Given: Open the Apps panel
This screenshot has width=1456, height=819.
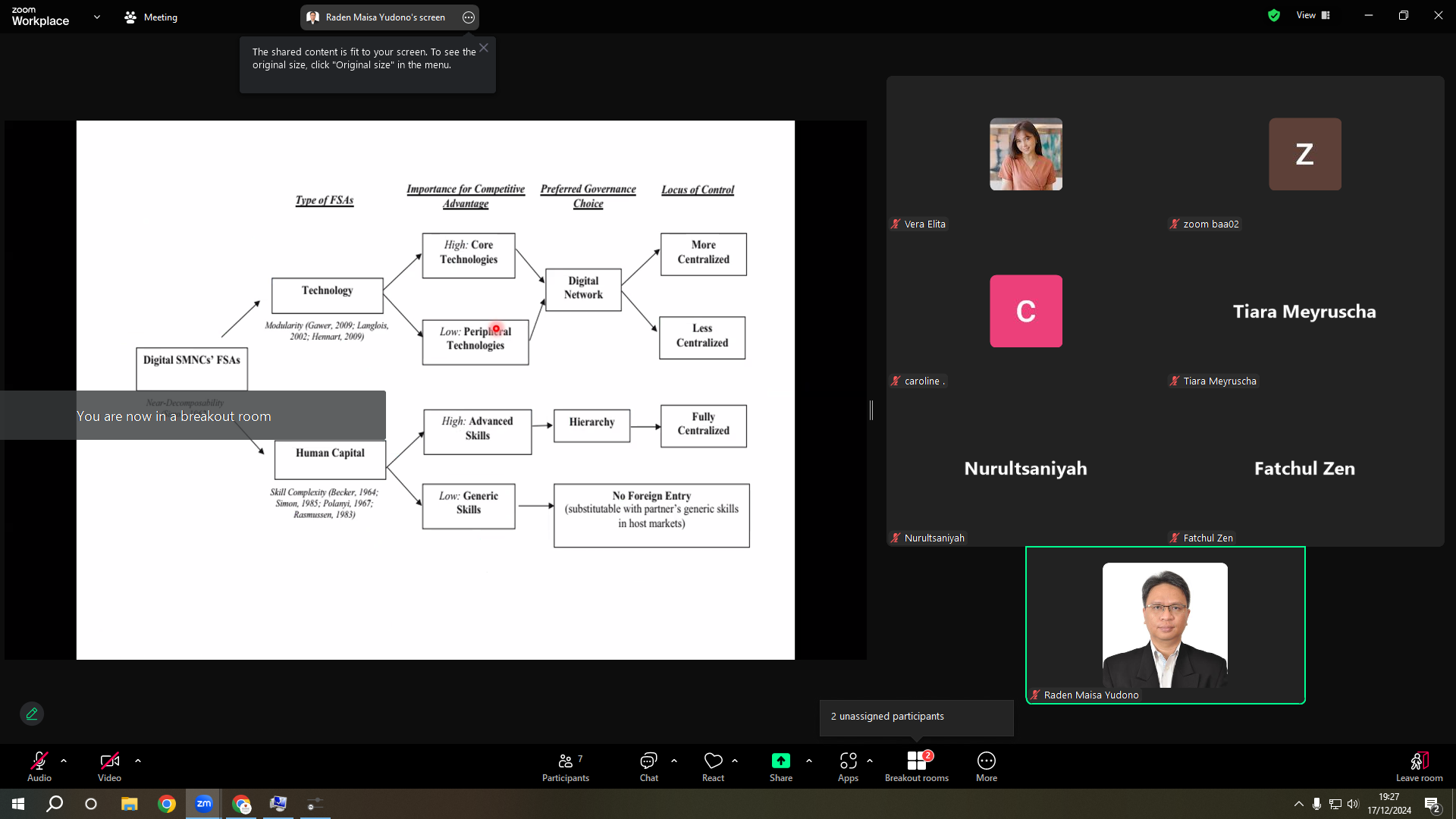Looking at the screenshot, I should [849, 766].
